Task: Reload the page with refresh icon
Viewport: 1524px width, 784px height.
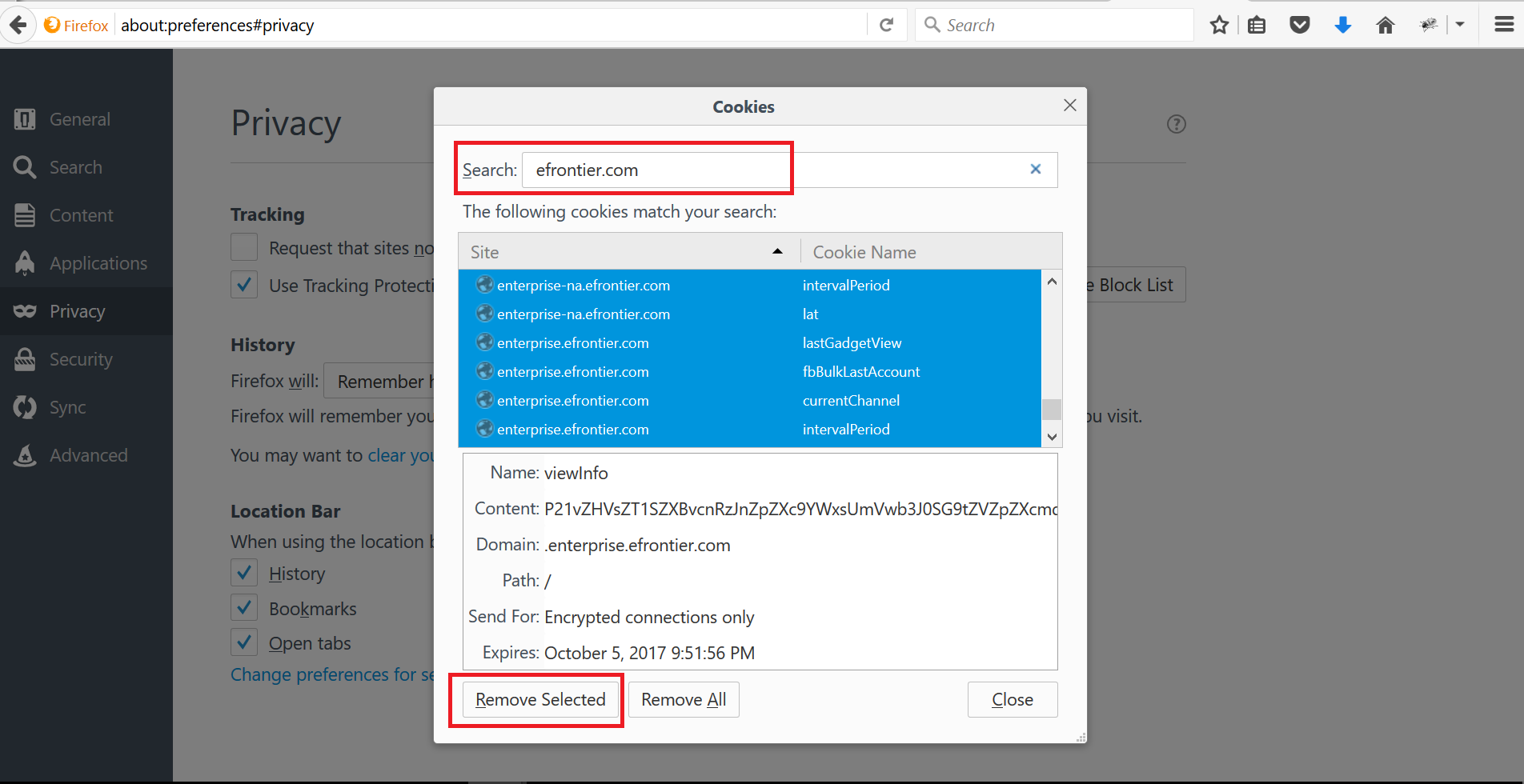Action: (x=886, y=26)
